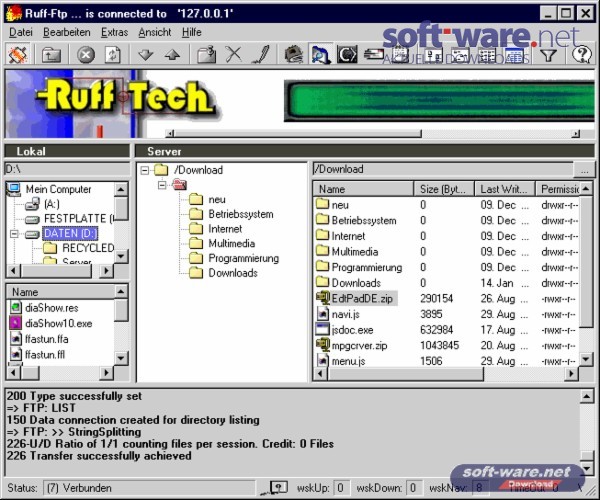Click the funnel filter toolbar icon
600x500 pixels.
[x=548, y=55]
